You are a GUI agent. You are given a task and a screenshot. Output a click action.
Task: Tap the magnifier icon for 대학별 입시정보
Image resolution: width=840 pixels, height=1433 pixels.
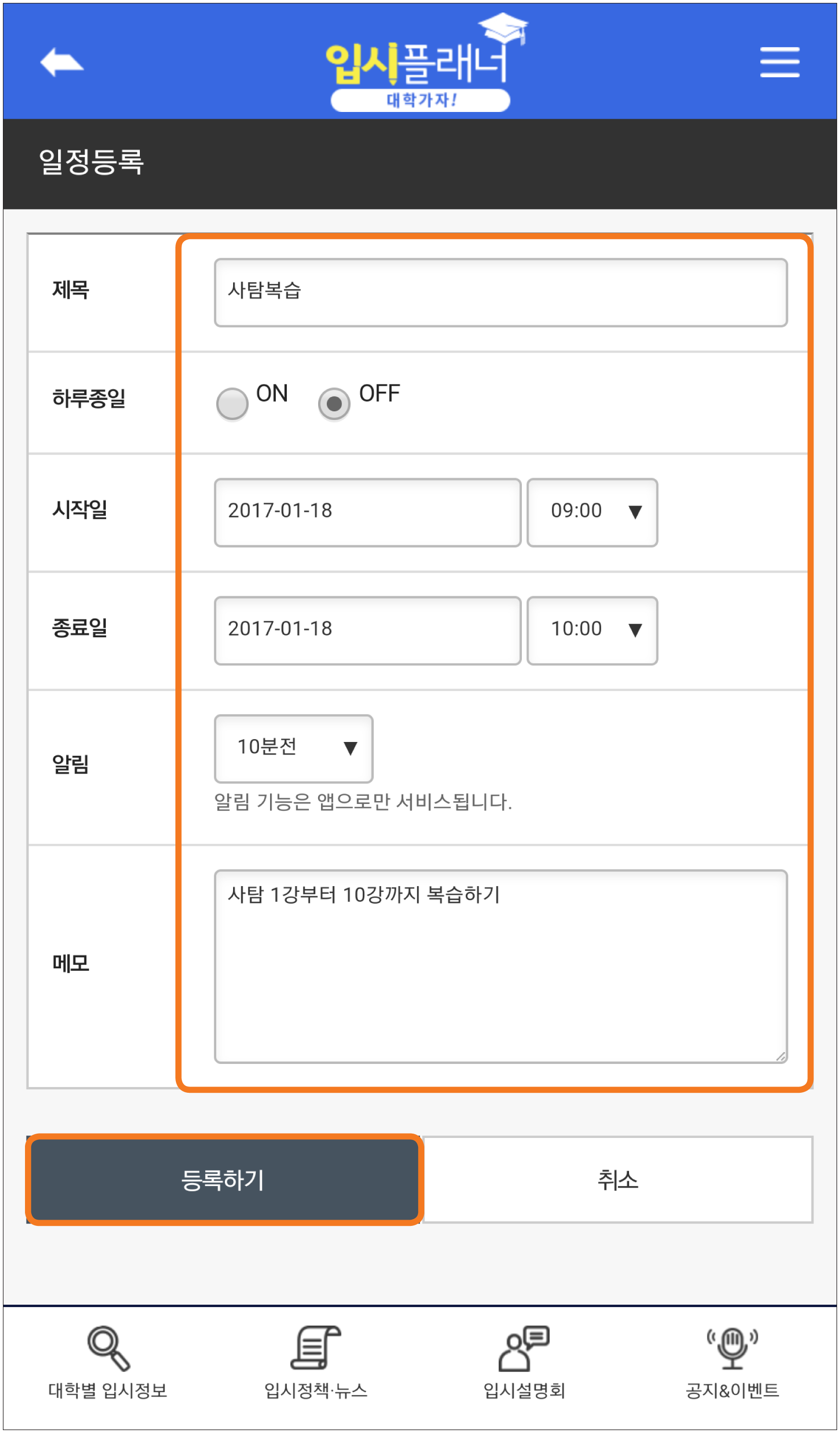pyautogui.click(x=108, y=1348)
